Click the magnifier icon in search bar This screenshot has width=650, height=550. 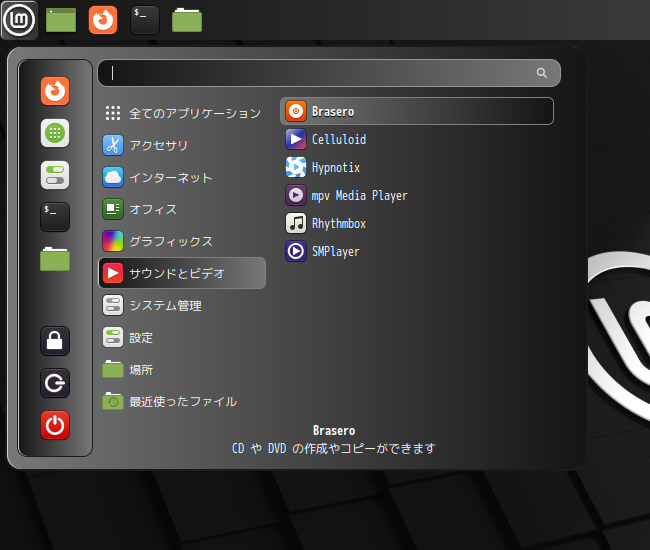pyautogui.click(x=541, y=73)
